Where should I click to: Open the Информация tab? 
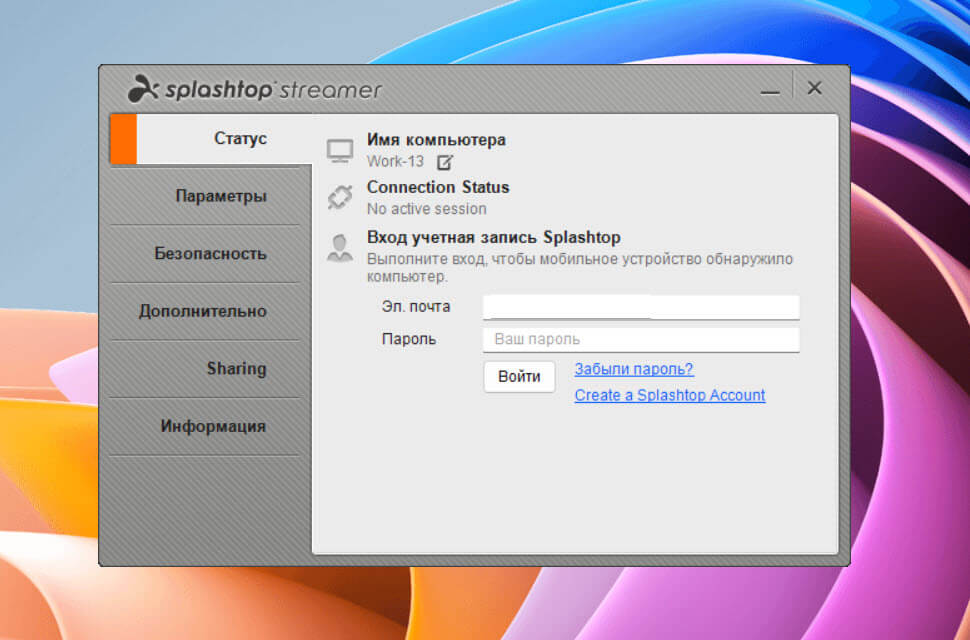205,426
